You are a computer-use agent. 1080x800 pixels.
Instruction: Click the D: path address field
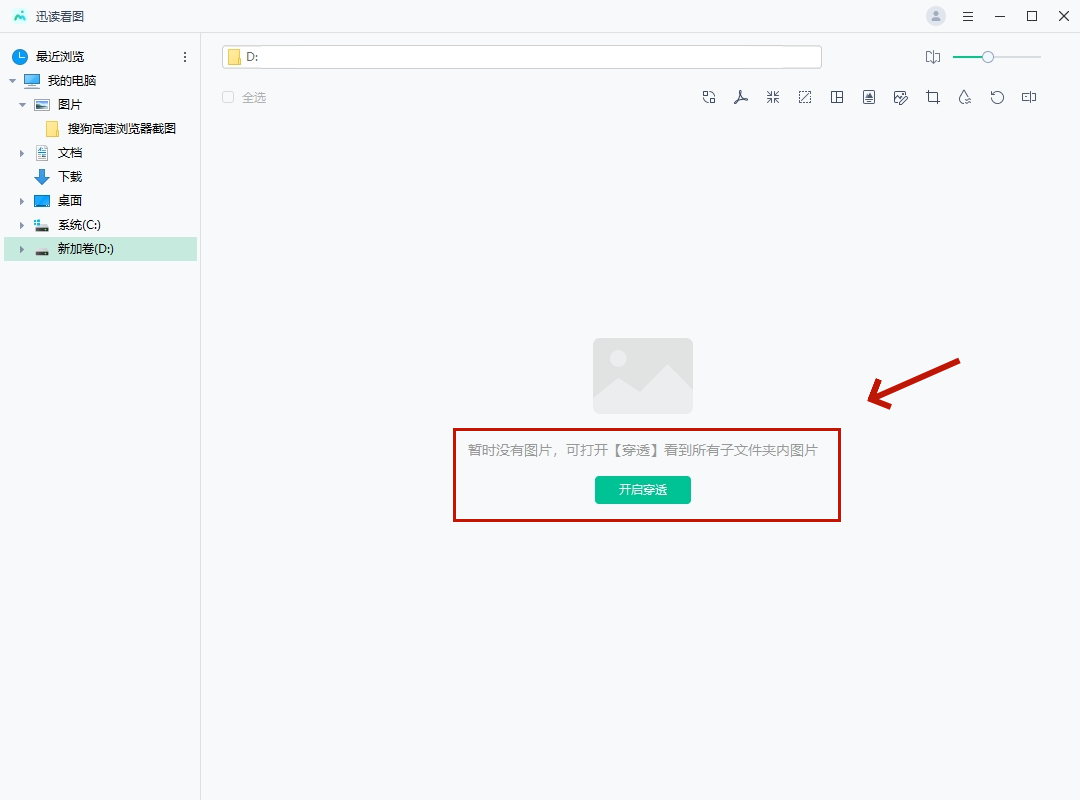tap(521, 57)
